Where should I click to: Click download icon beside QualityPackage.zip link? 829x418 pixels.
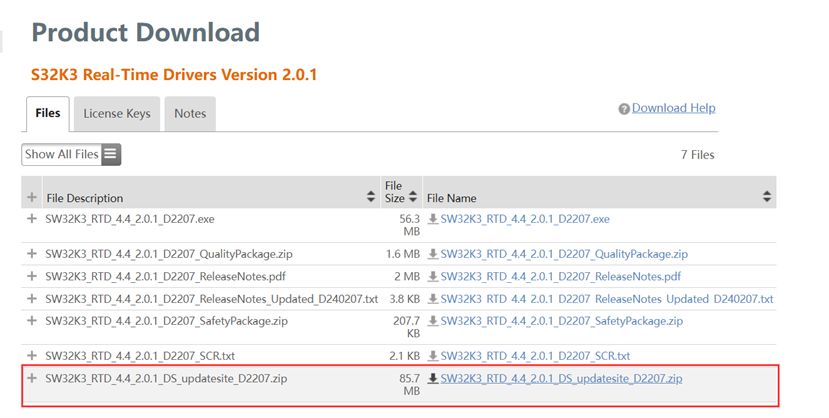(433, 254)
